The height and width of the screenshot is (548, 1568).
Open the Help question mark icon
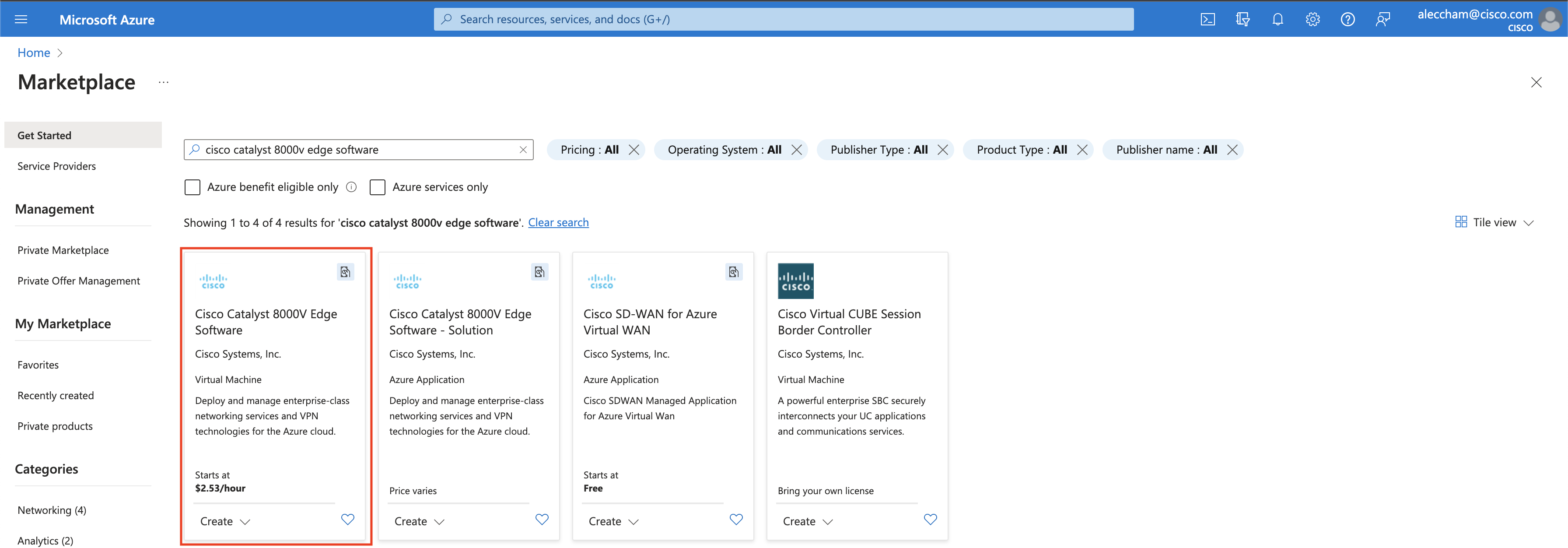click(1347, 20)
